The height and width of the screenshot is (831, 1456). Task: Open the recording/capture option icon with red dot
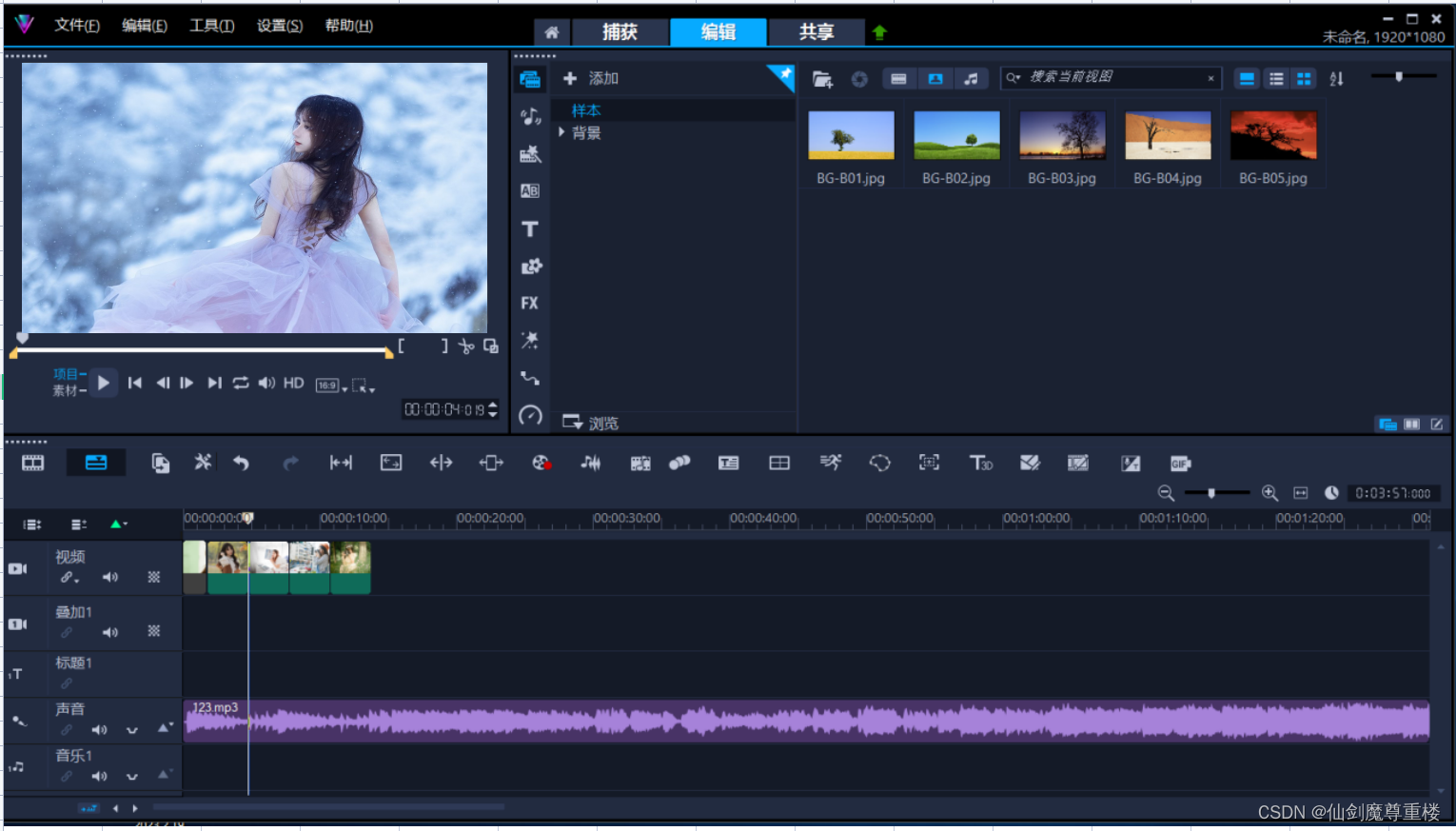click(x=541, y=463)
